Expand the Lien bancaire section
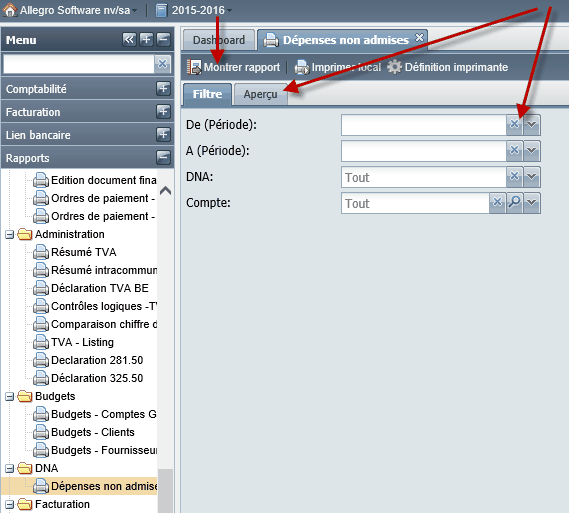This screenshot has height=513, width=569. [x=163, y=135]
